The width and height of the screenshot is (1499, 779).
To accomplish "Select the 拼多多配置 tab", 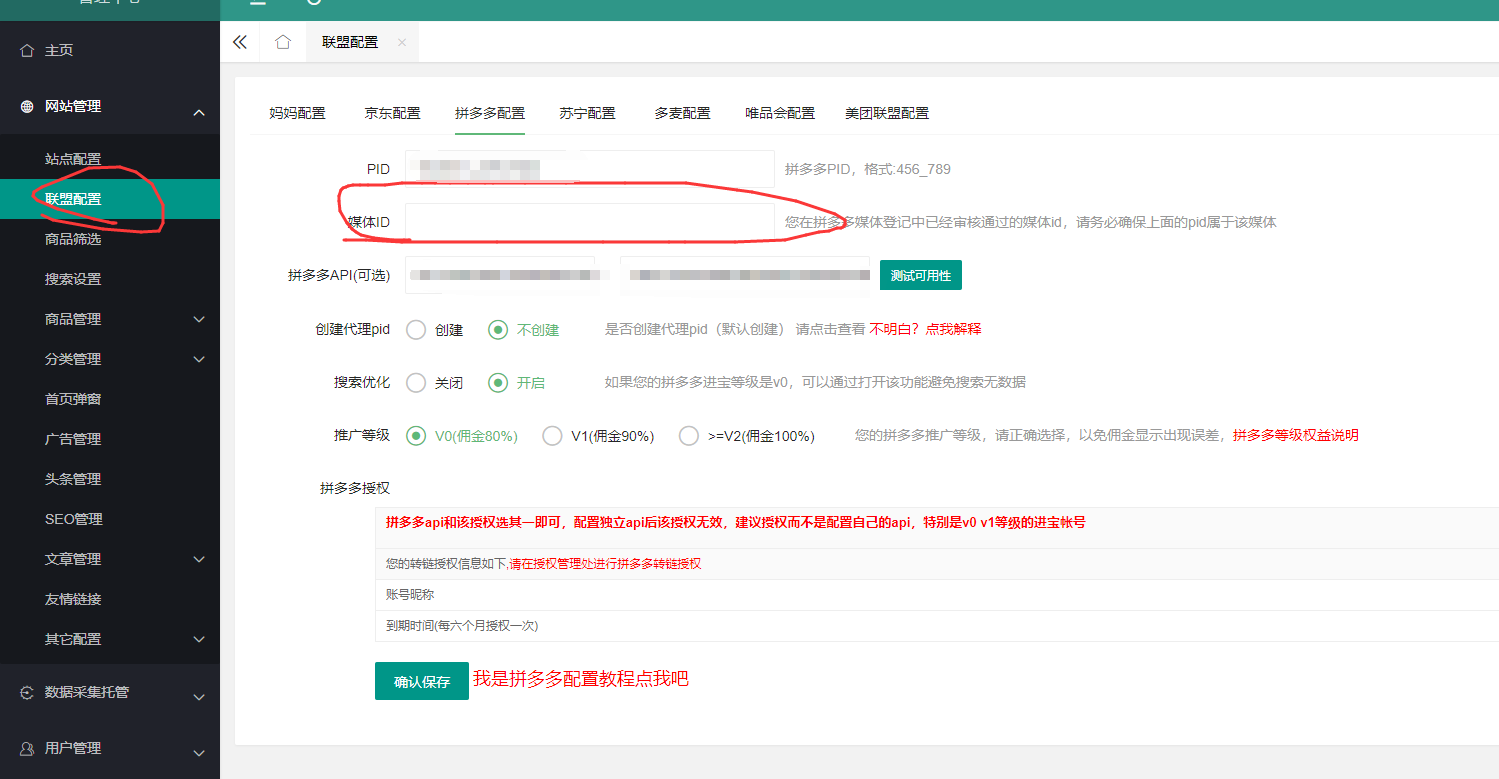I will click(490, 113).
